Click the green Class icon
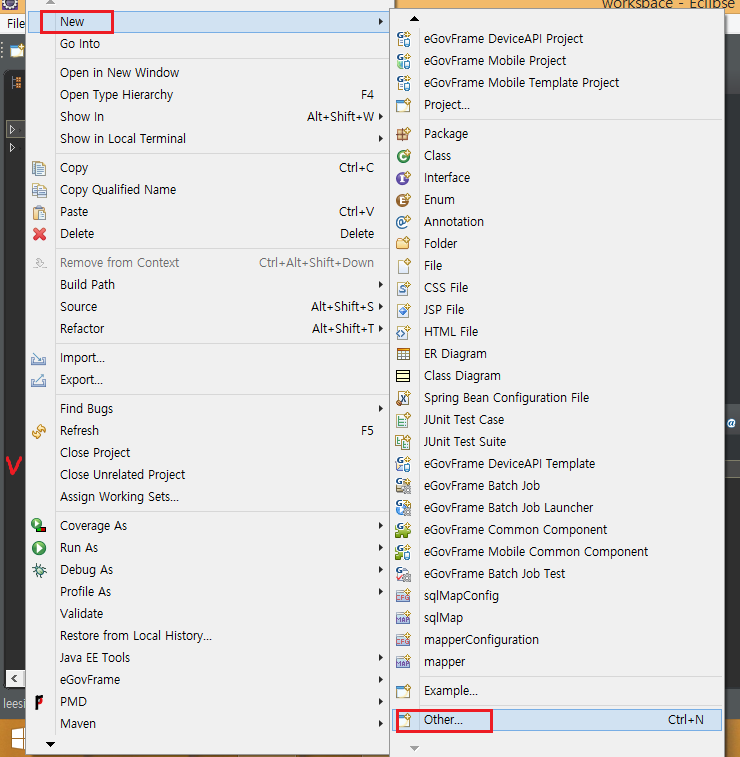 [404, 155]
